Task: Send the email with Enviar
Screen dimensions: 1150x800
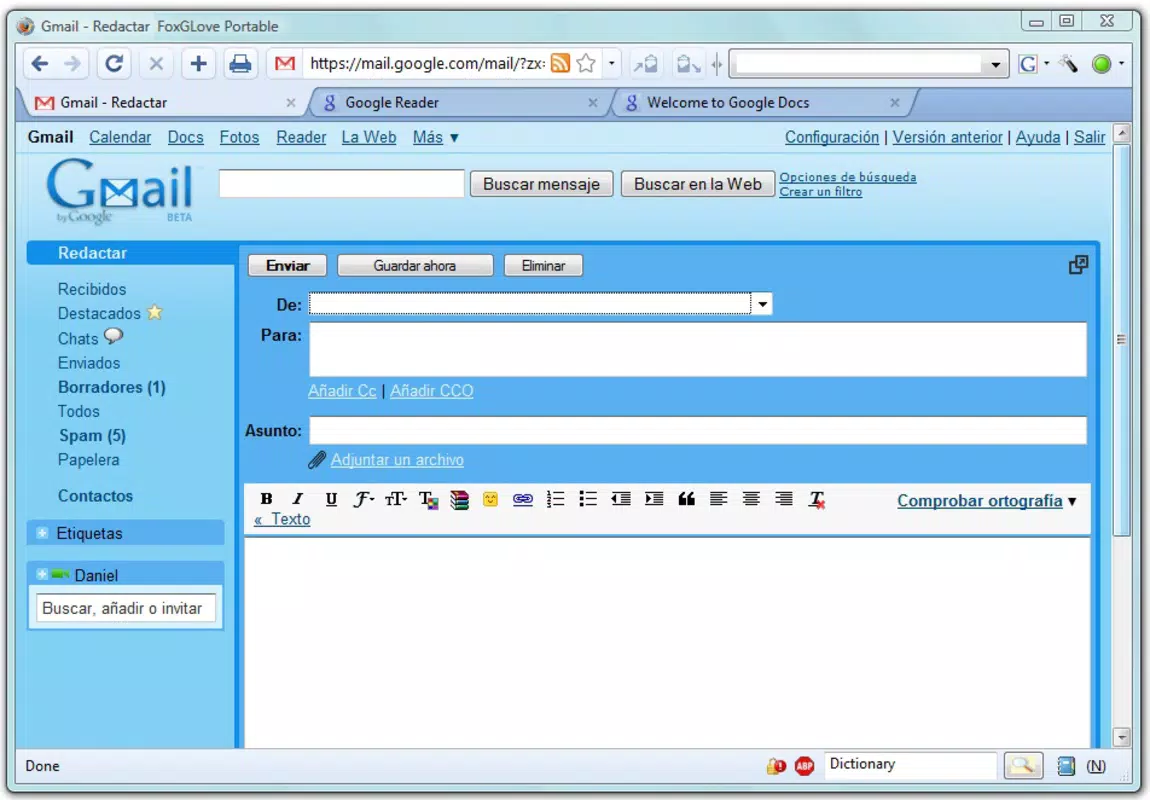Action: click(x=288, y=265)
